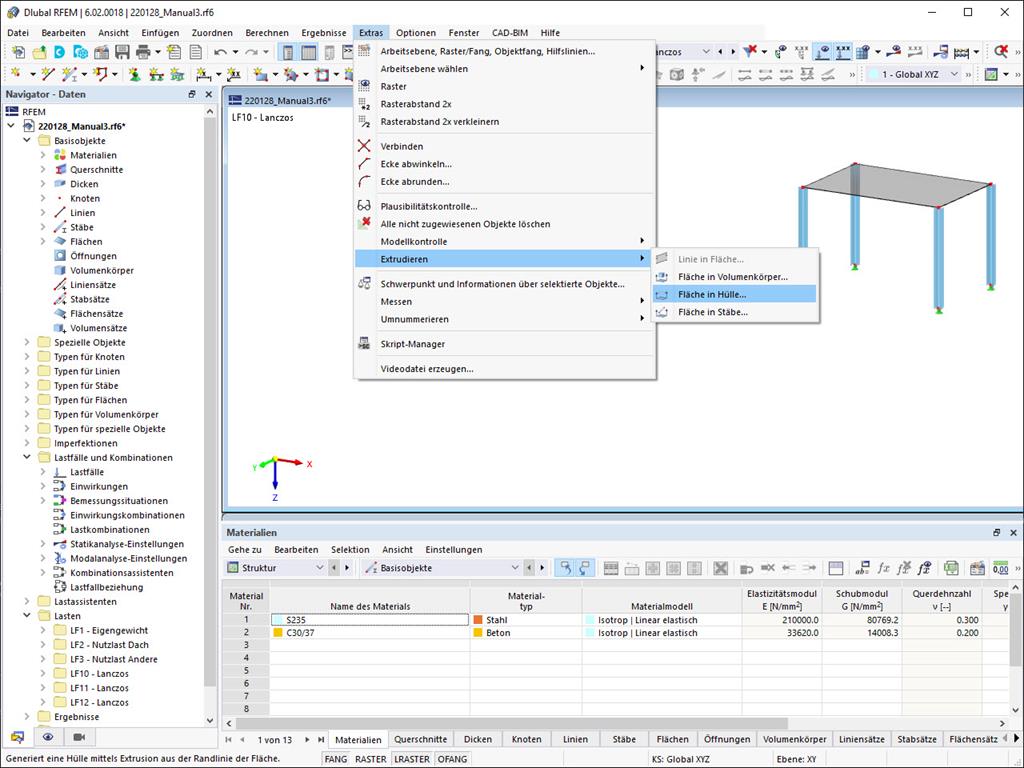1024x768 pixels.
Task: Switch to the Querschnitte table tab
Action: point(421,739)
